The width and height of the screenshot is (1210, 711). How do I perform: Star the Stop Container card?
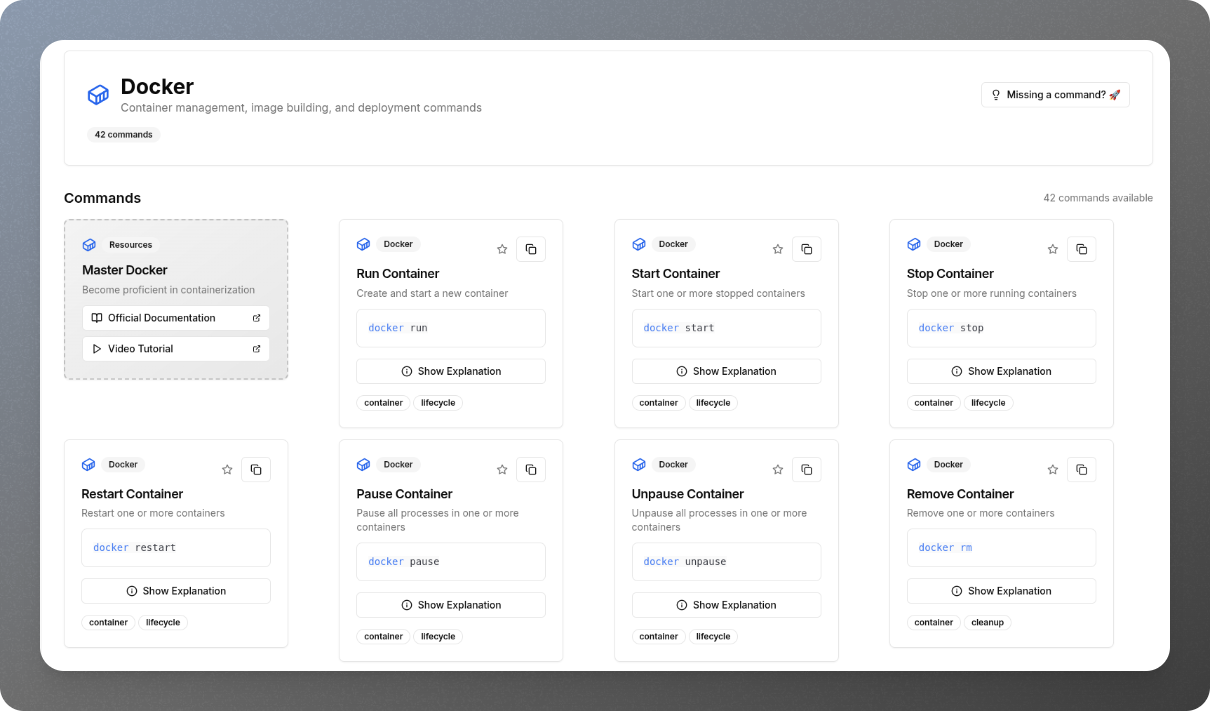(1052, 249)
